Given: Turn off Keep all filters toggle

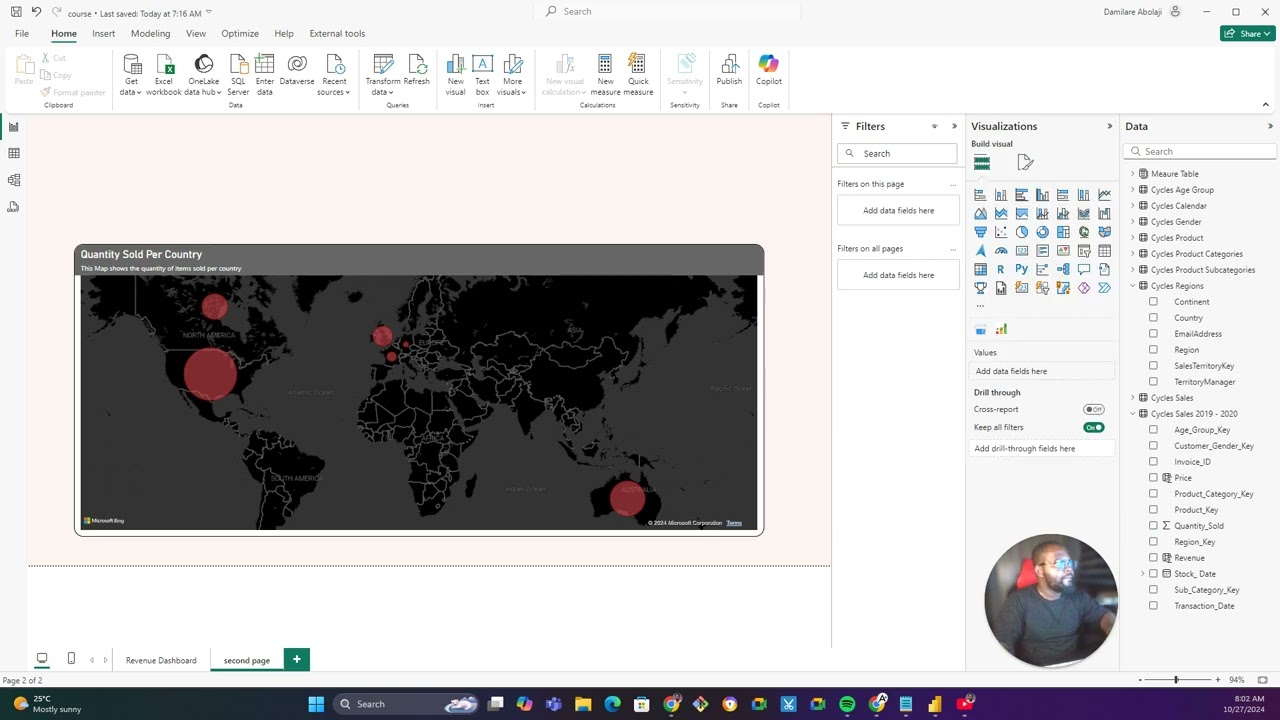Looking at the screenshot, I should click(x=1093, y=428).
